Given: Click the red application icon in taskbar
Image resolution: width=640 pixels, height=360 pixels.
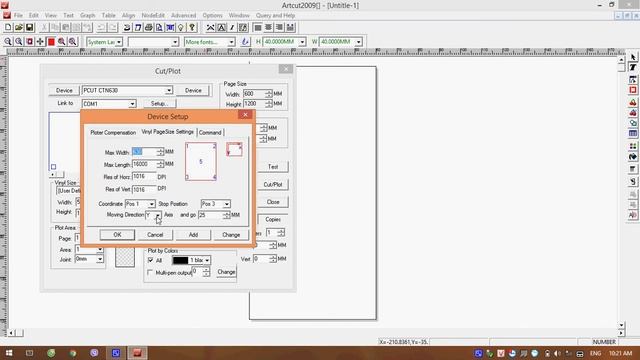Looking at the screenshot, I should 137,353.
